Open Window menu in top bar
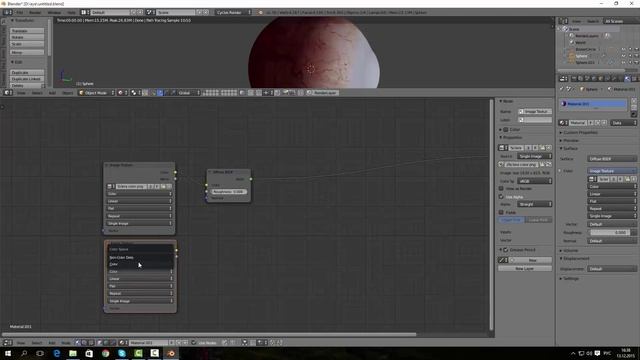The height and width of the screenshot is (360, 640). coord(54,13)
